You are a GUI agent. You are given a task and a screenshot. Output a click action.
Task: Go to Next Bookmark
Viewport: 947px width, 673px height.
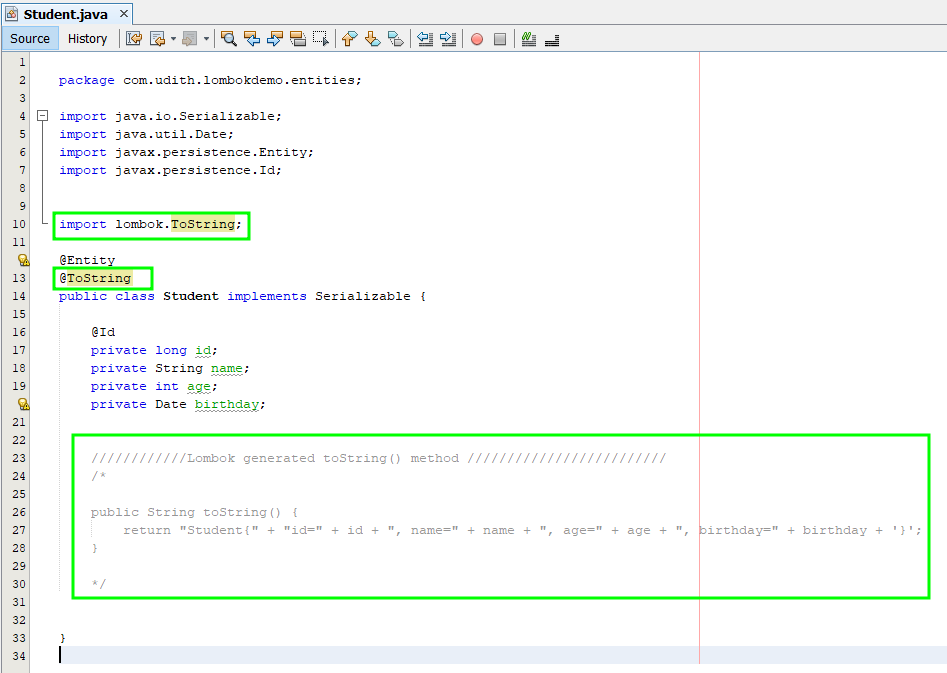371,38
